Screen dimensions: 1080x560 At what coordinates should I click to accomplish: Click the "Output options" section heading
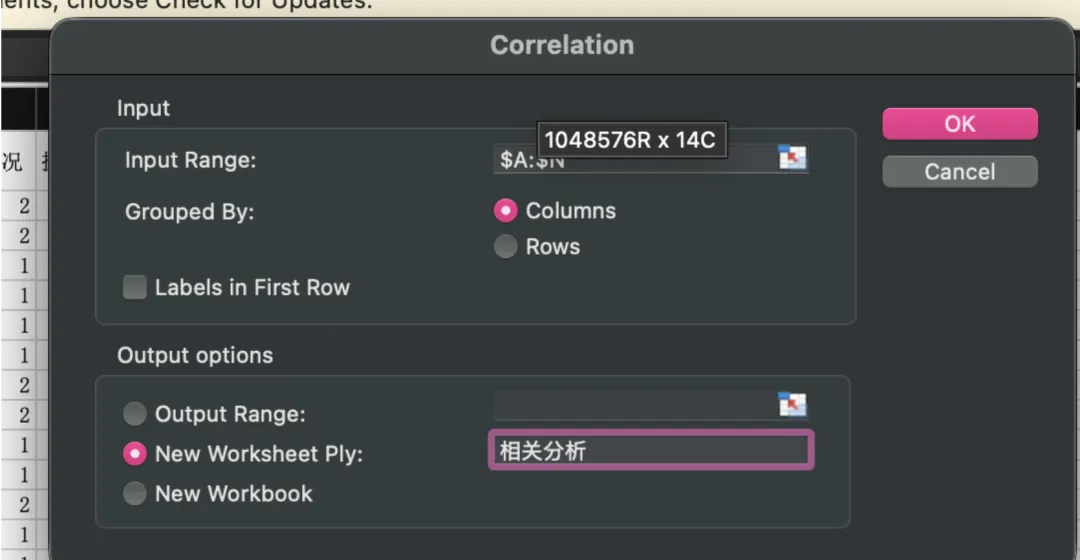coord(195,356)
